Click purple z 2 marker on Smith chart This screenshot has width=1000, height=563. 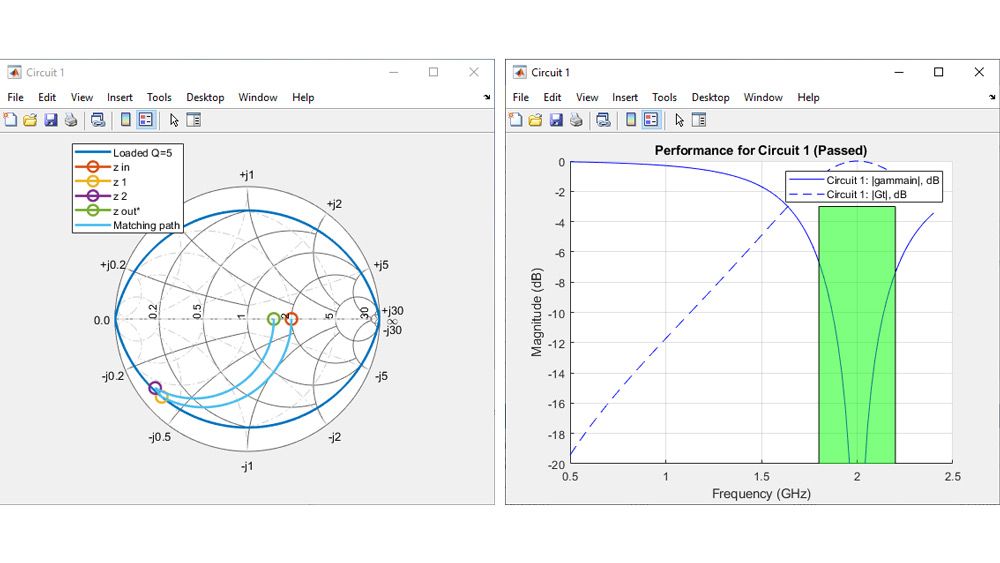click(155, 388)
